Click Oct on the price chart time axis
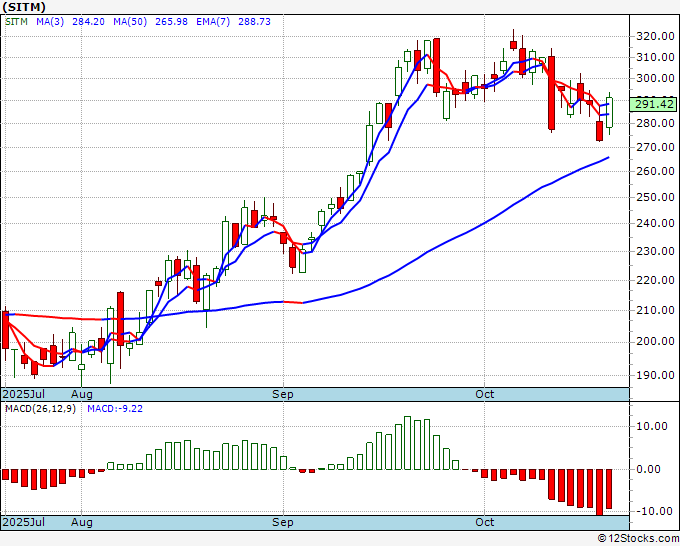 [484, 394]
